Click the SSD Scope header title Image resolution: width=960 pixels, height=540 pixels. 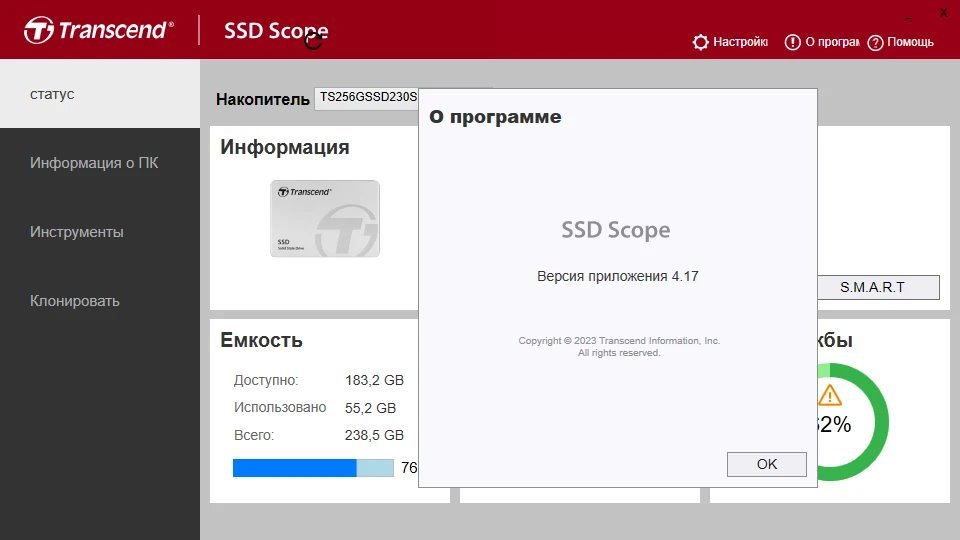[x=276, y=30]
